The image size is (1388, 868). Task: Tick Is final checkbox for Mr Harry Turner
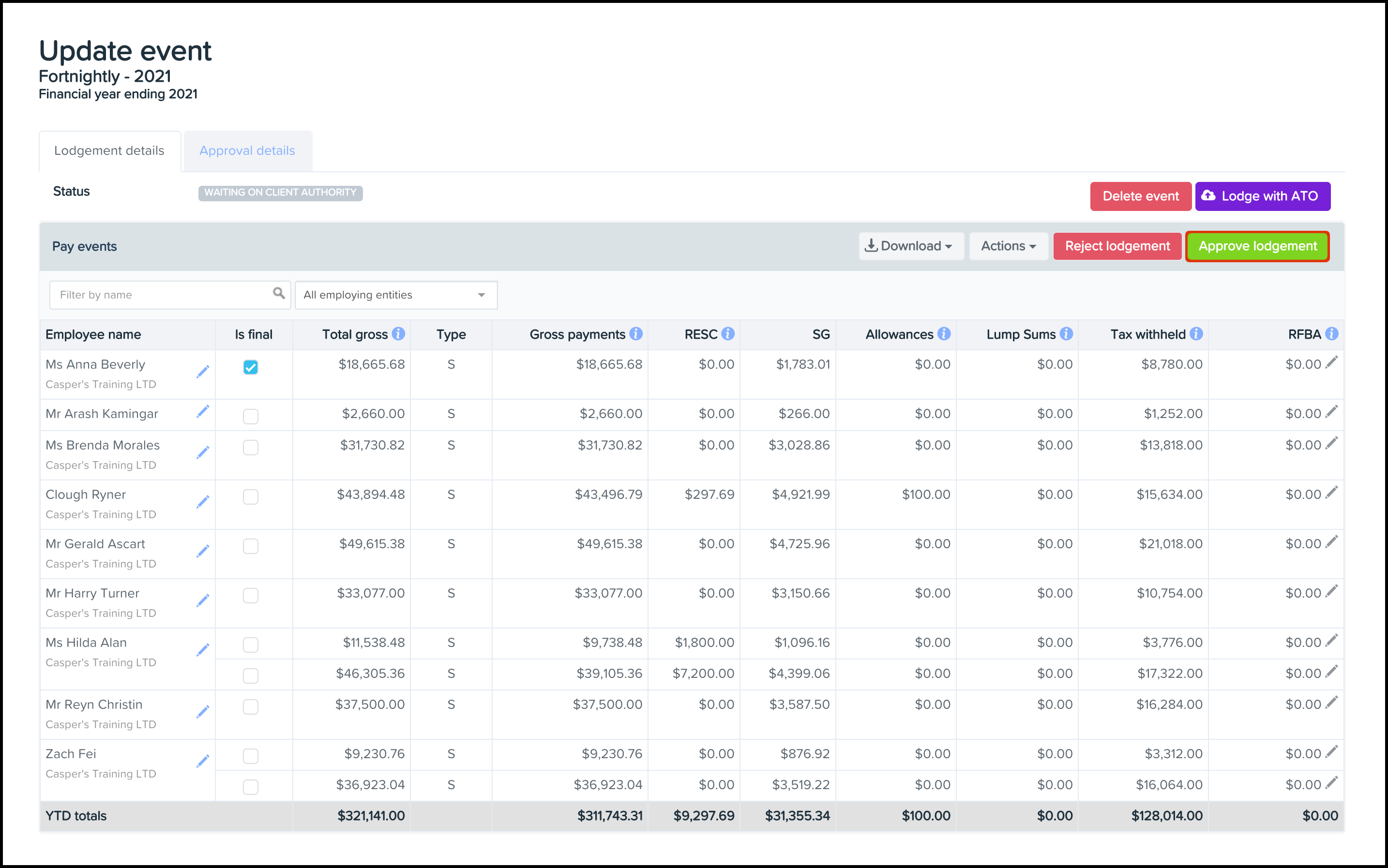click(x=250, y=595)
